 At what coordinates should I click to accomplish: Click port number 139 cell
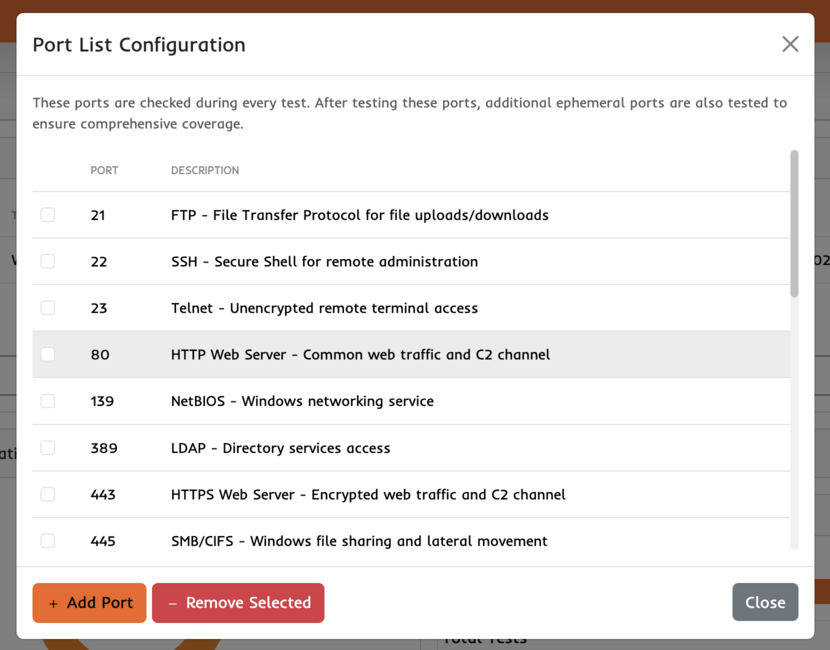pyautogui.click(x=102, y=401)
